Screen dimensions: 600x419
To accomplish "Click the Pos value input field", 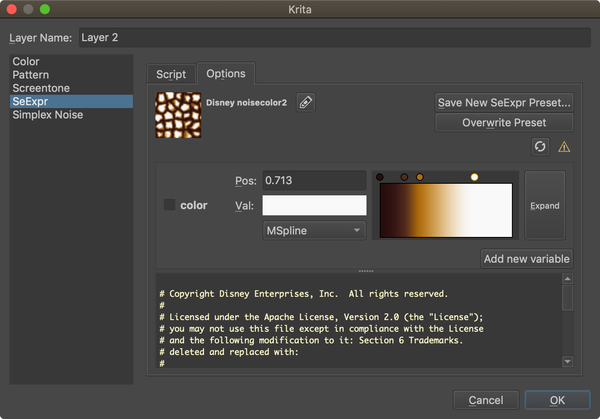I will point(313,181).
